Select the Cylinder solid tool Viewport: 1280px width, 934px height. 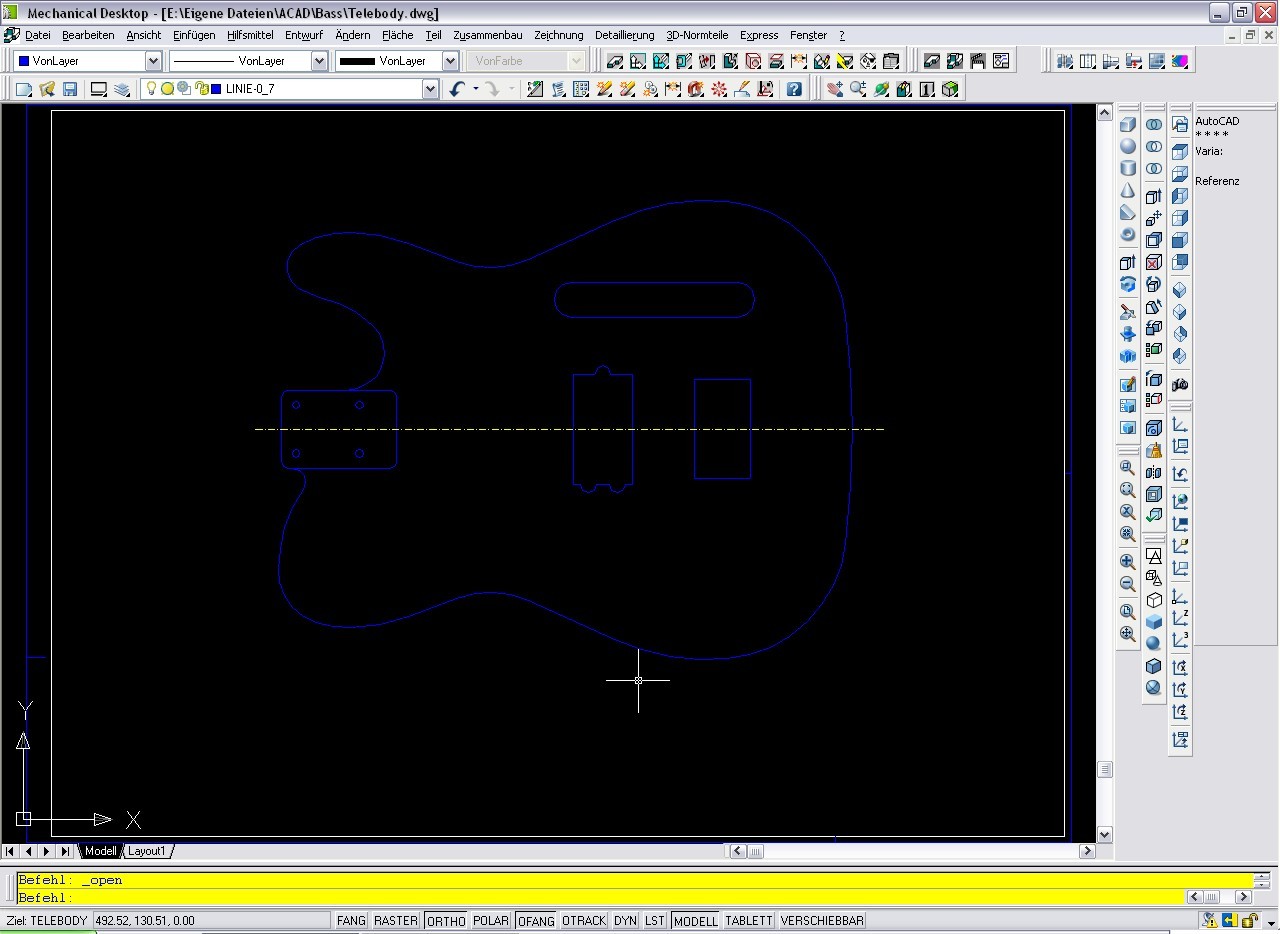pyautogui.click(x=1128, y=169)
